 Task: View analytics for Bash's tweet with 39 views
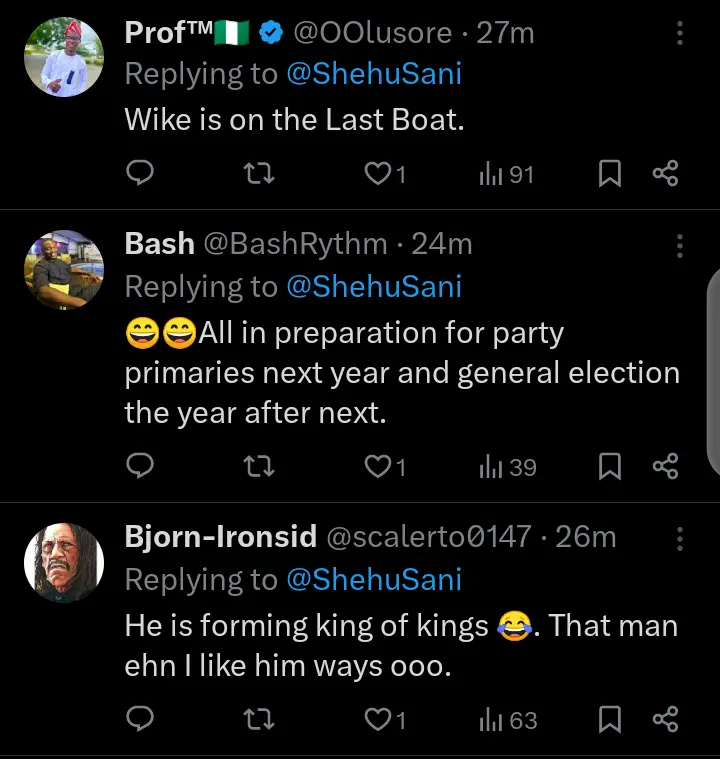[508, 467]
